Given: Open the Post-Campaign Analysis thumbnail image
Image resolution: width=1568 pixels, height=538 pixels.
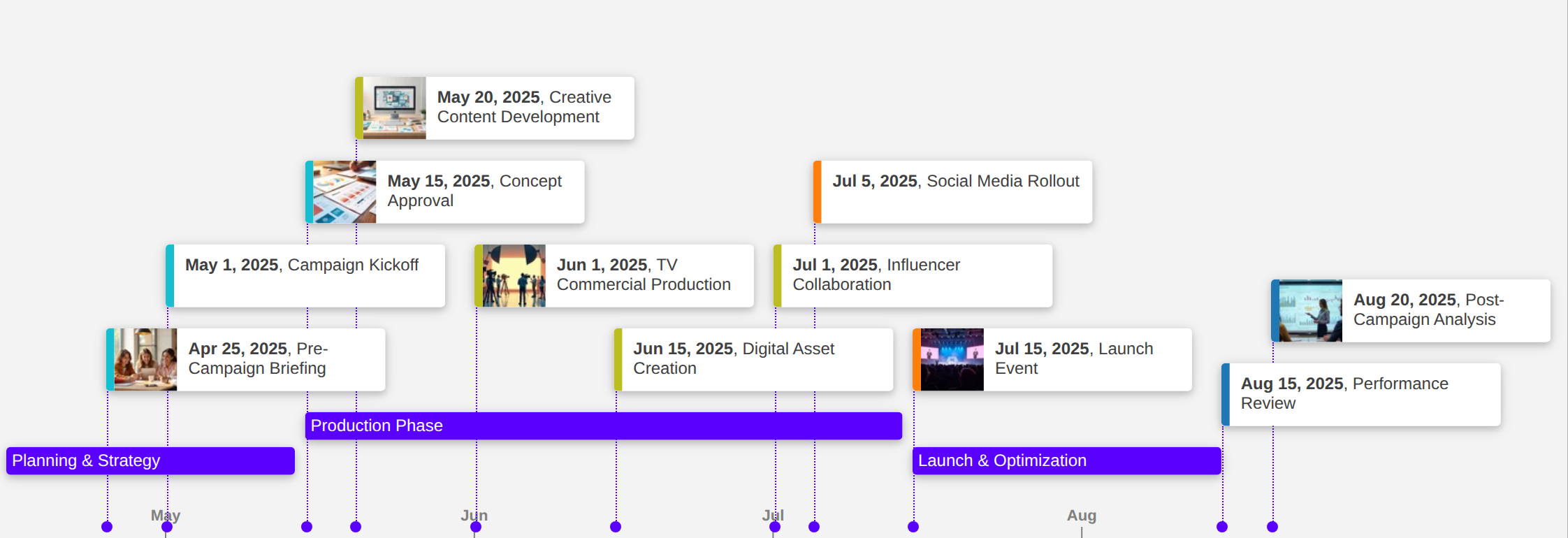Looking at the screenshot, I should (1311, 310).
